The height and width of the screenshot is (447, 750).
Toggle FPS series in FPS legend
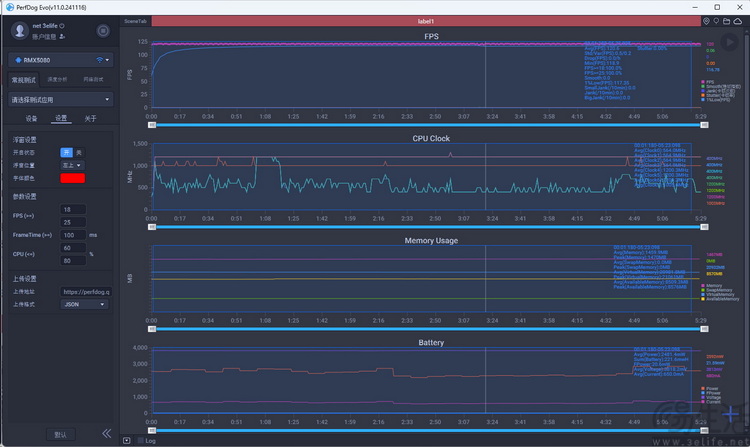(x=708, y=82)
